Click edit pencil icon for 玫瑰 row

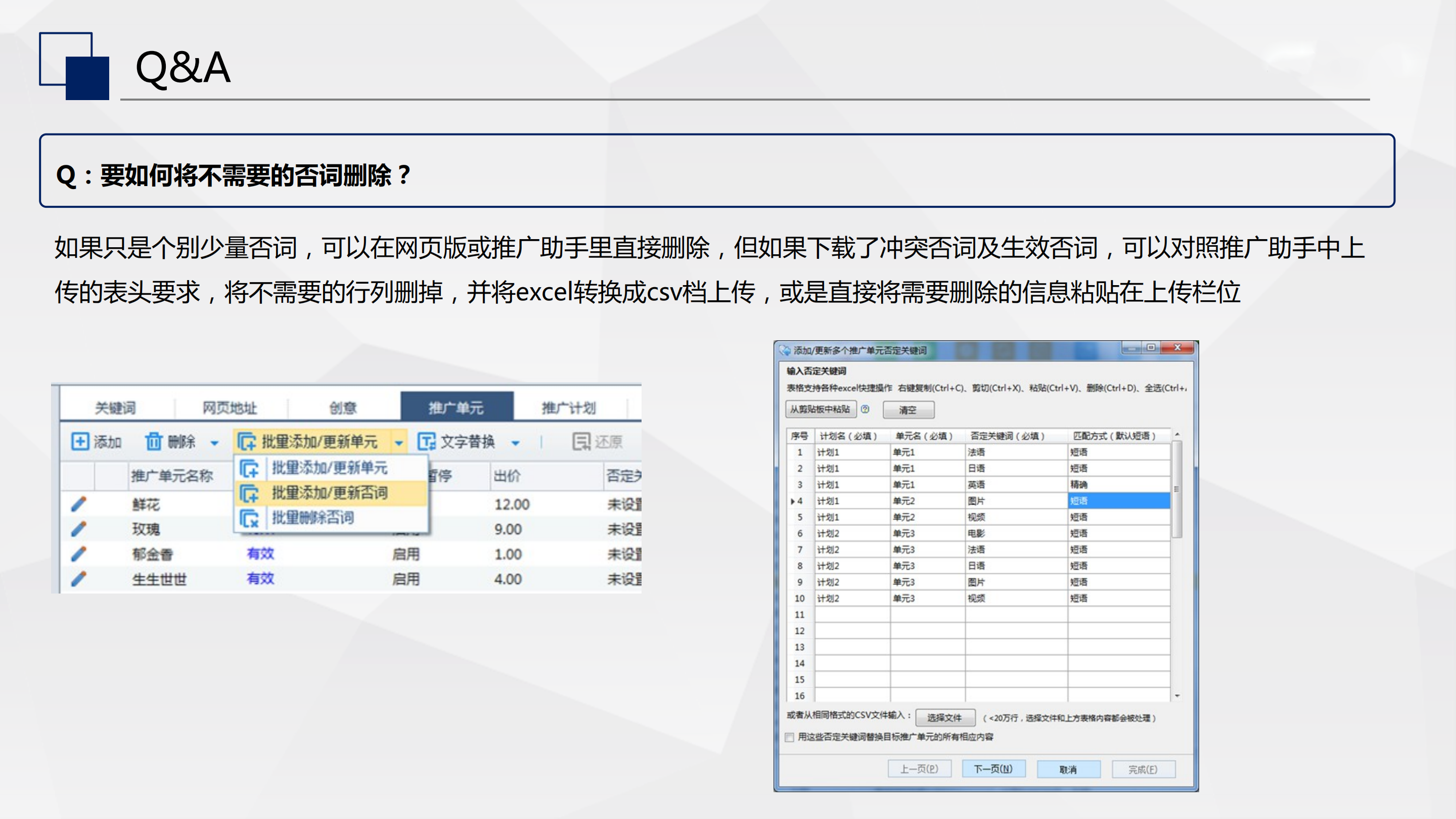pos(78,528)
